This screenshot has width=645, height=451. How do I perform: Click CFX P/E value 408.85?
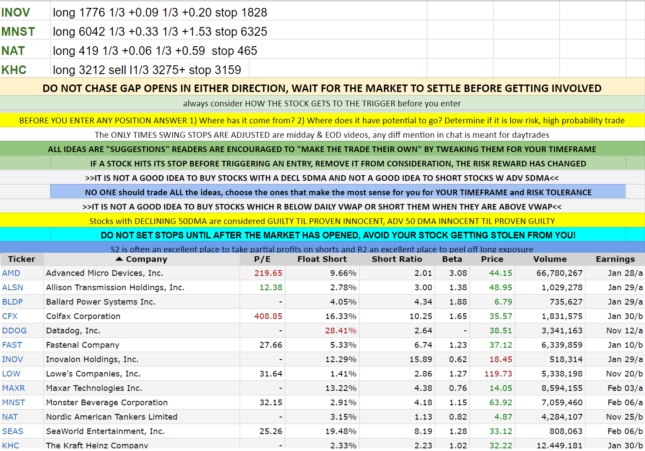pyautogui.click(x=268, y=316)
